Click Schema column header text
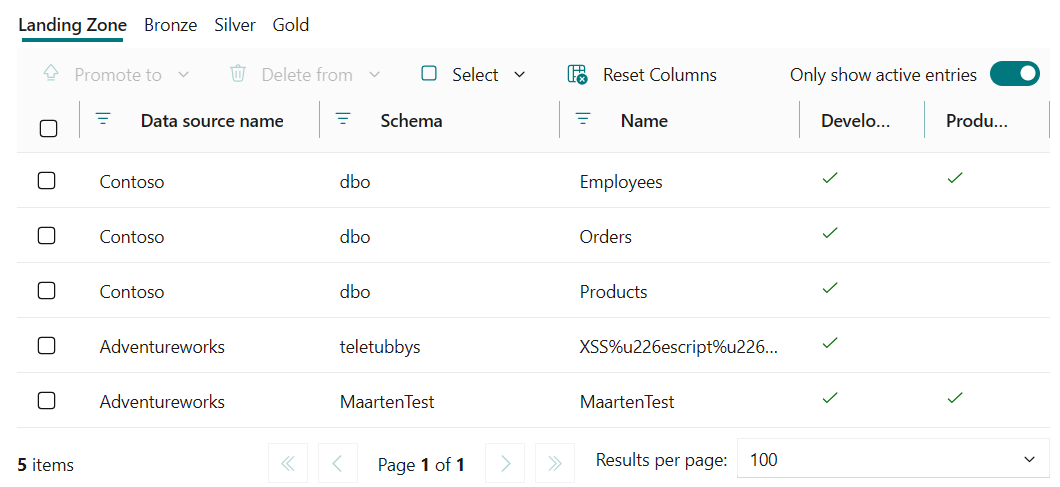The width and height of the screenshot is (1060, 487). [x=411, y=120]
